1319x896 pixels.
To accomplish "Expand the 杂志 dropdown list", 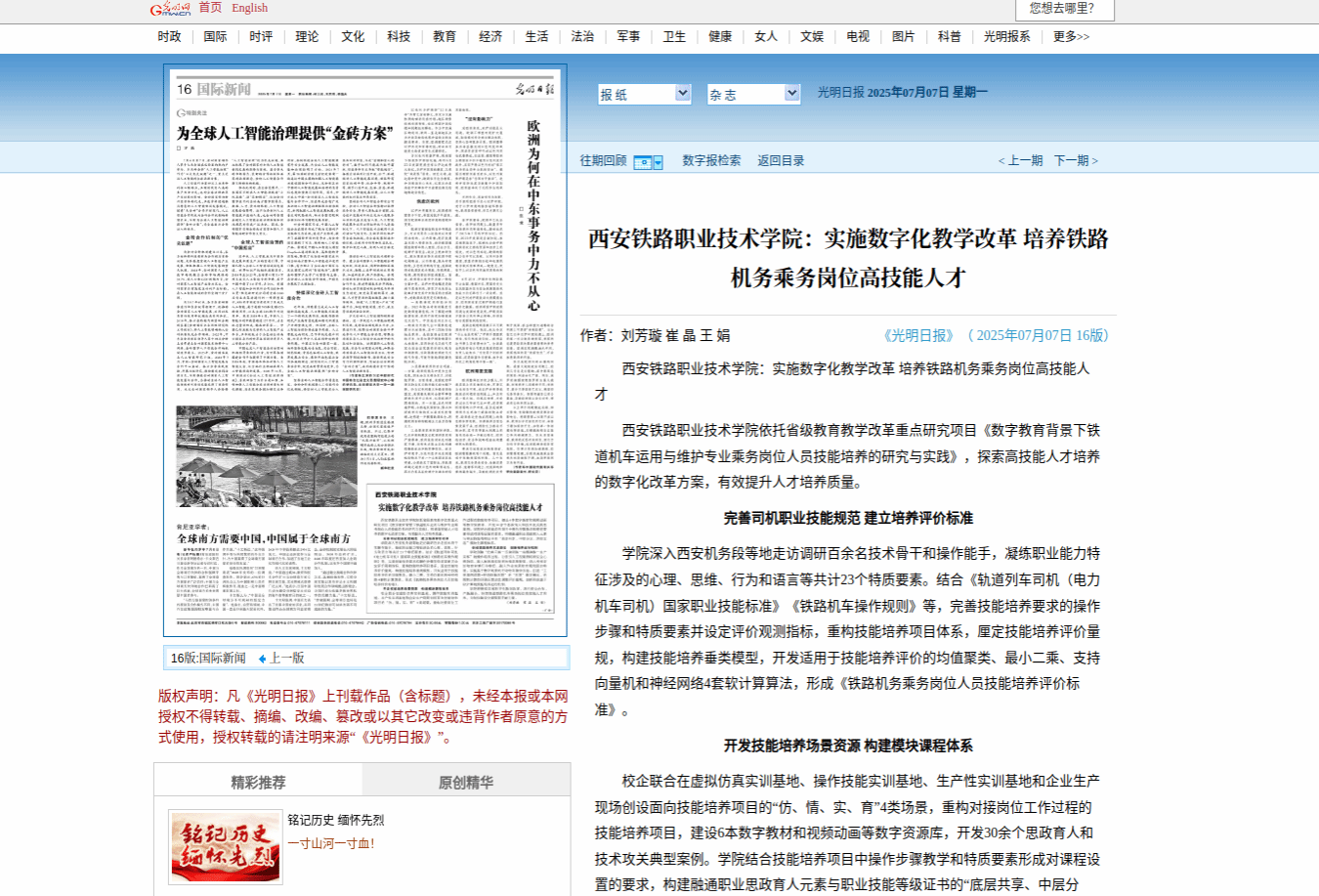I will pyautogui.click(x=791, y=94).
